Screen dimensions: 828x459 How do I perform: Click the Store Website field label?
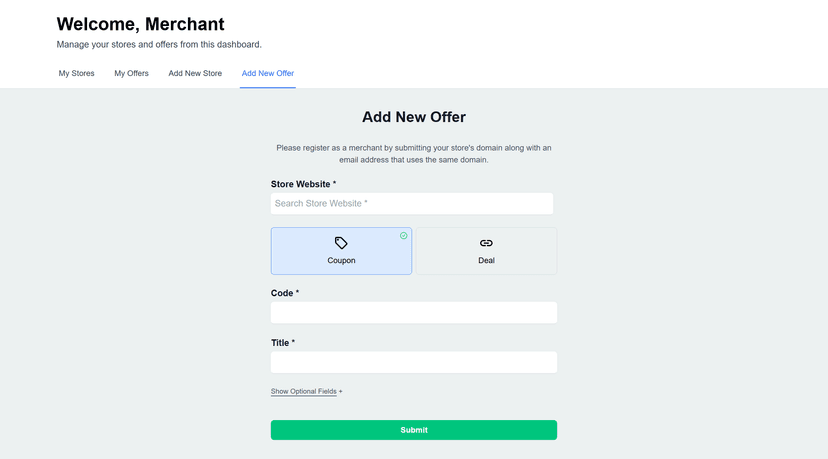point(303,184)
